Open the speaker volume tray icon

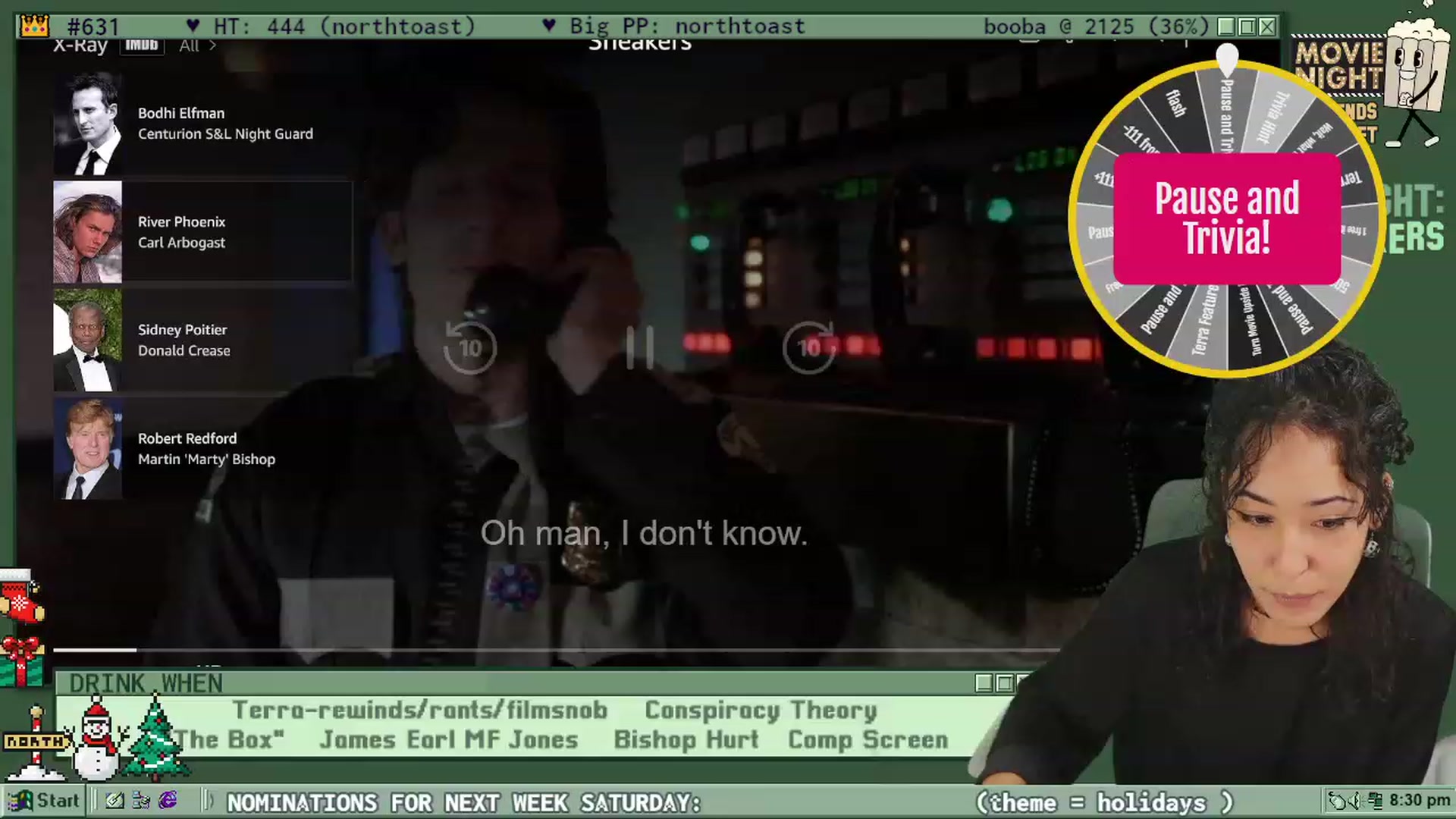click(x=1357, y=801)
